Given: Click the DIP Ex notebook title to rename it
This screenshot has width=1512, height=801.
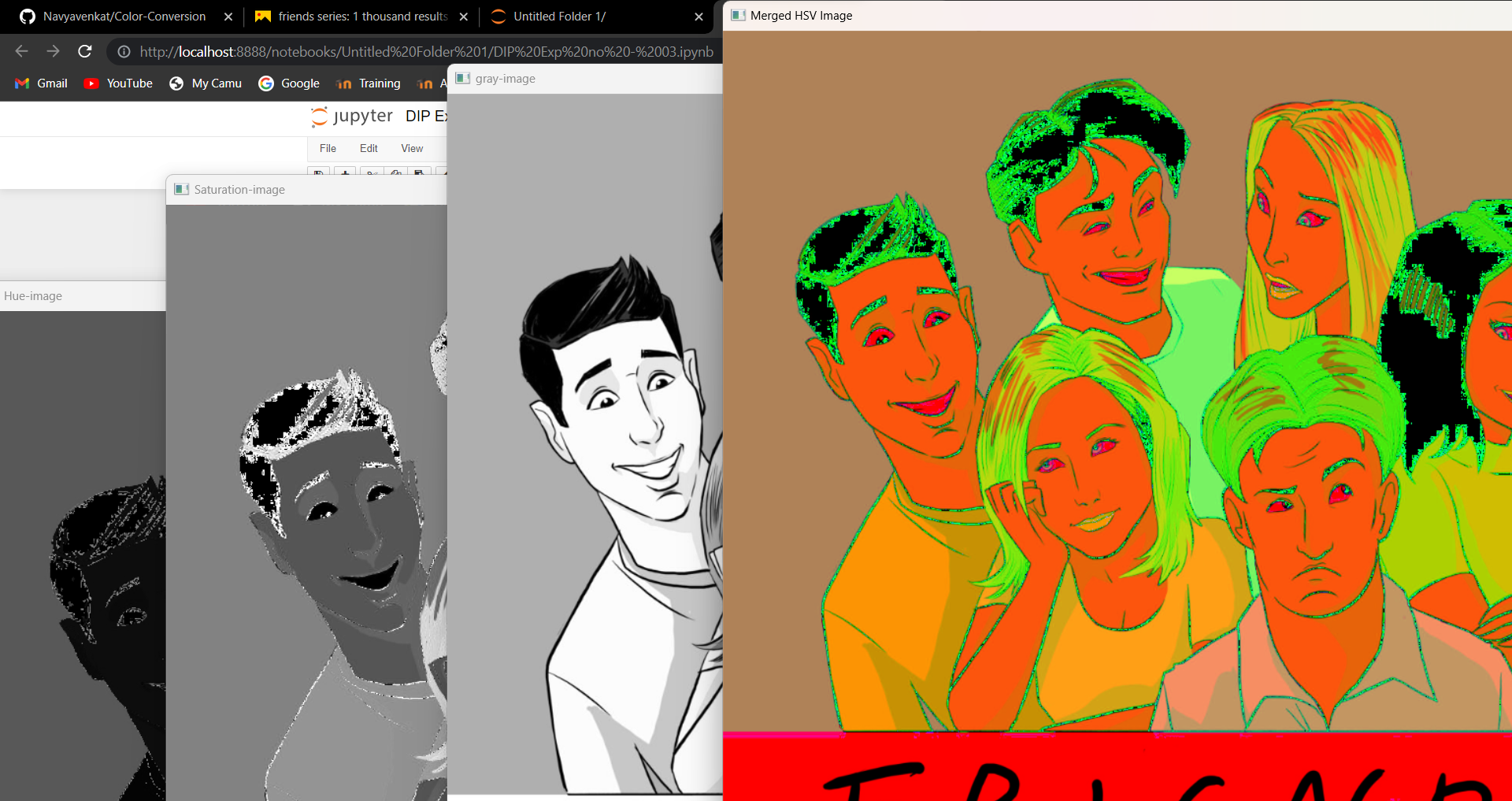Looking at the screenshot, I should 426,117.
